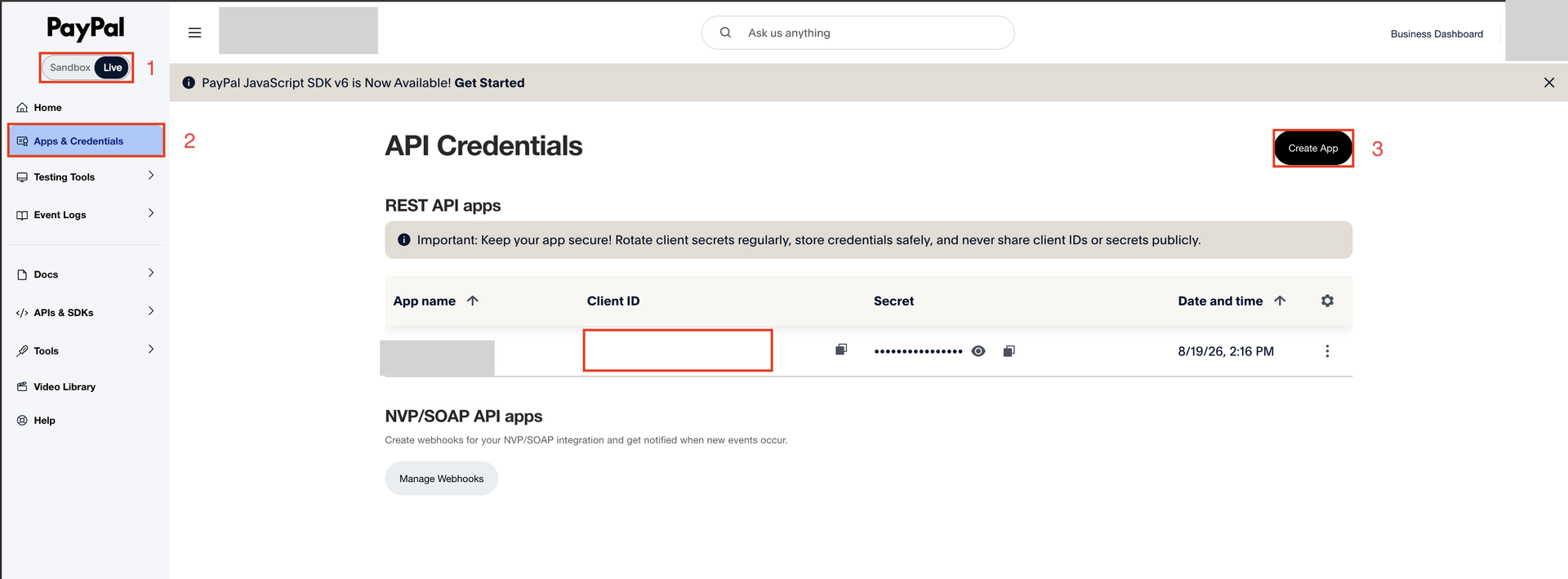Click the 'REST API apps' heading

tap(443, 206)
